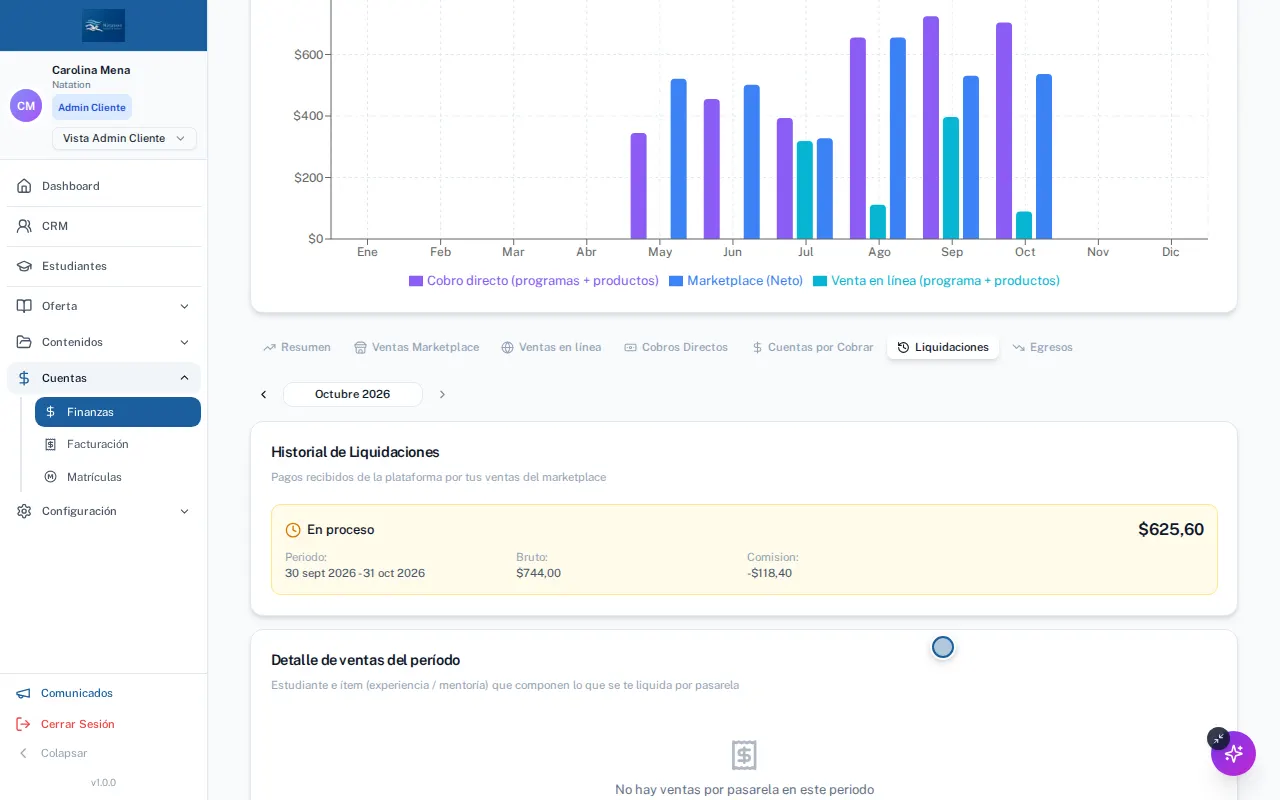Click the collapse arrows icon near assistant
The image size is (1280, 800).
tap(1218, 738)
